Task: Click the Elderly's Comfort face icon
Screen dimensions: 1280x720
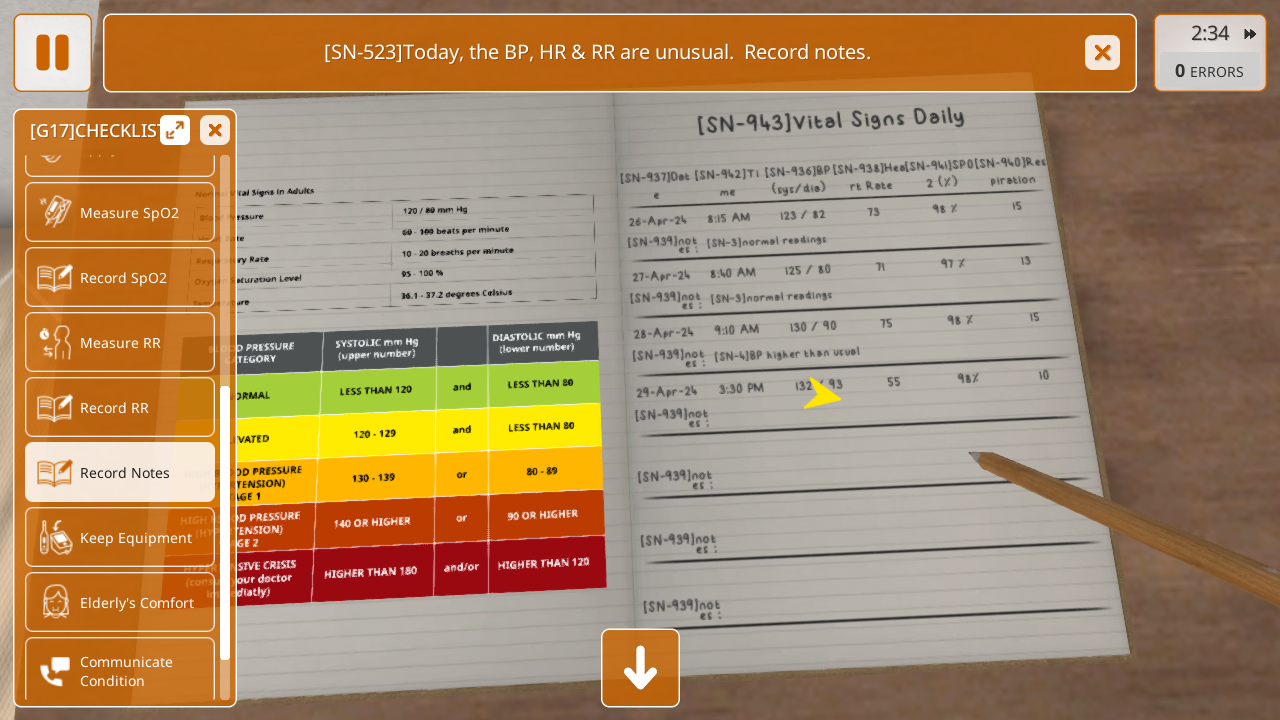Action: click(54, 603)
